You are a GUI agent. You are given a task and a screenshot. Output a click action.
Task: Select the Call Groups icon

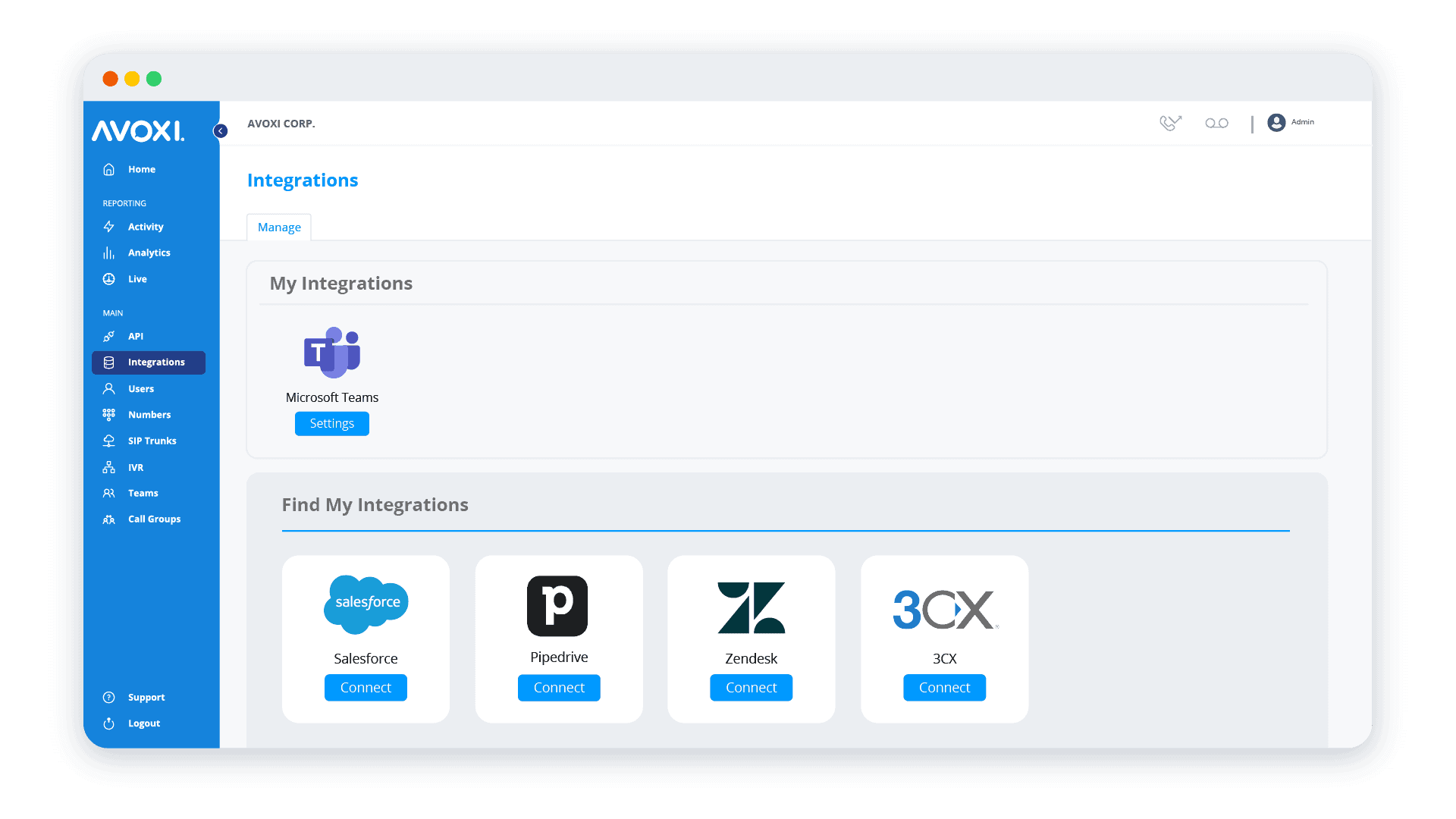pyautogui.click(x=109, y=519)
